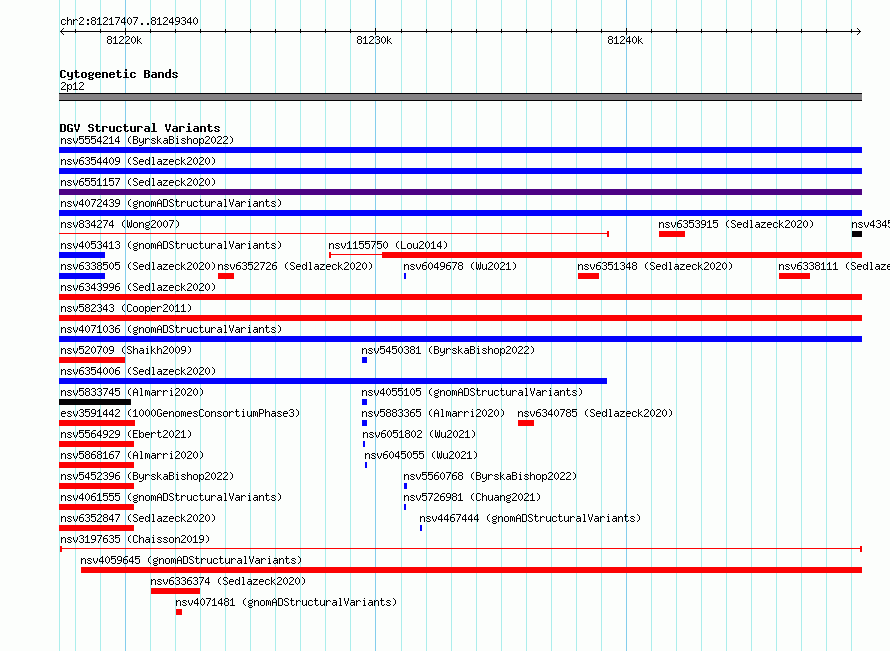This screenshot has height=651, width=890.
Task: Open the nsv582343 (Cooper2011) variant label
Action: pos(126,308)
